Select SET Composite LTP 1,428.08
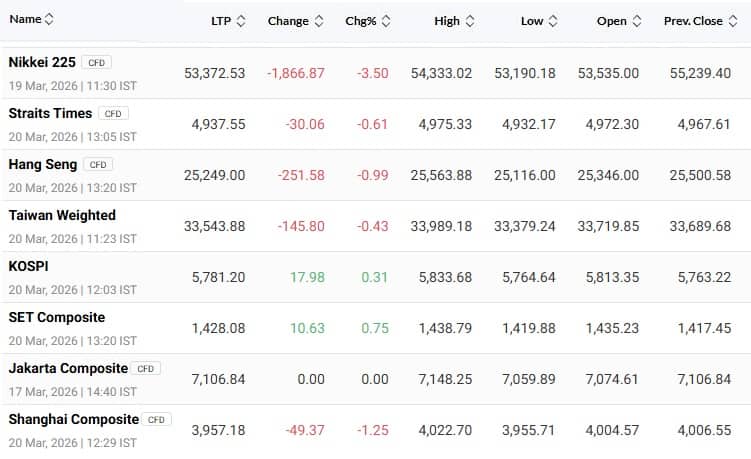The width and height of the screenshot is (751, 459). [218, 328]
